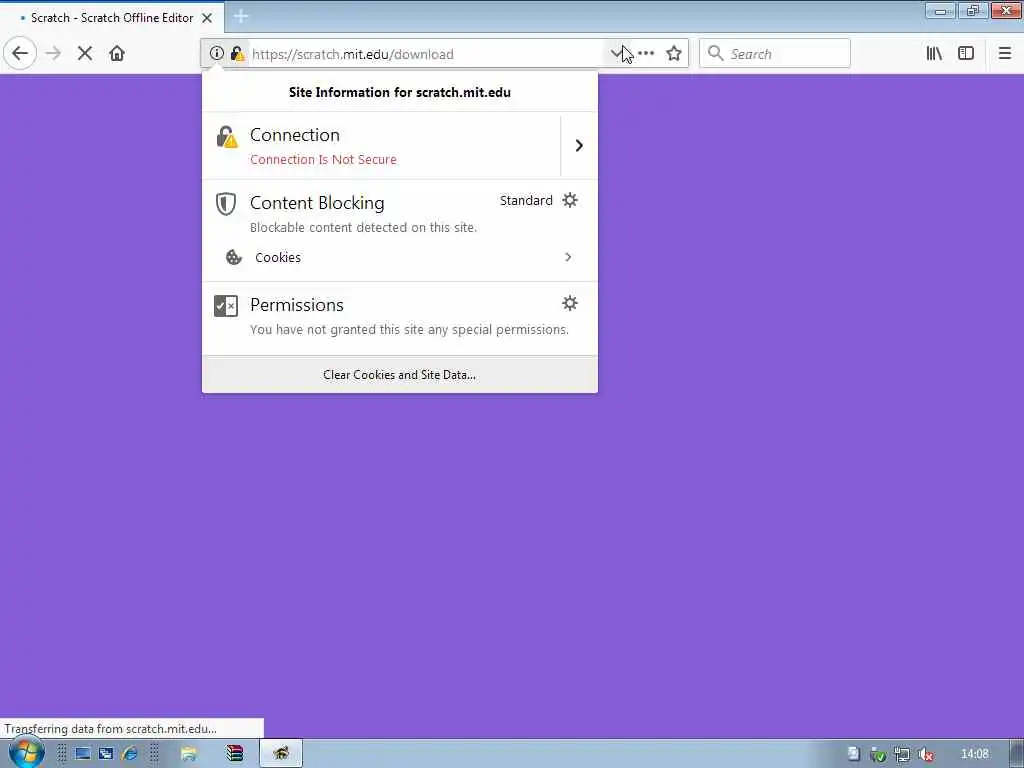Click the 'Connection Is Not Secure' text
The image size is (1024, 768).
323,159
